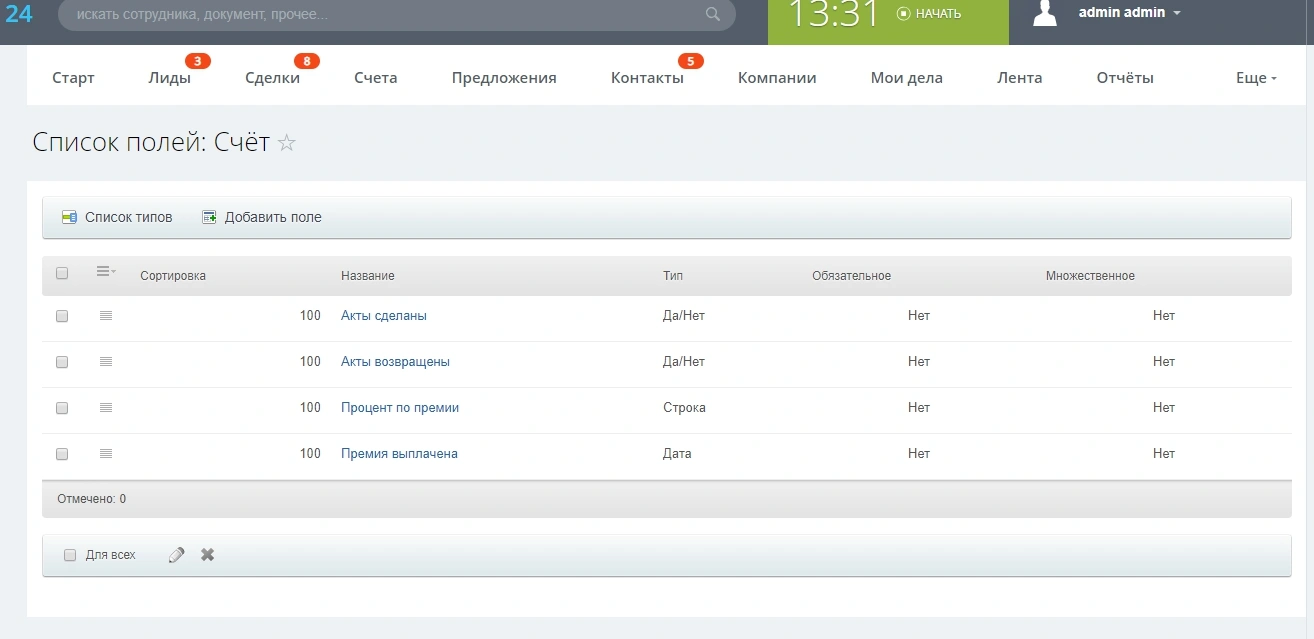Image resolution: width=1314 pixels, height=639 pixels.
Task: Open the admin admin user dropdown
Action: tap(1130, 13)
